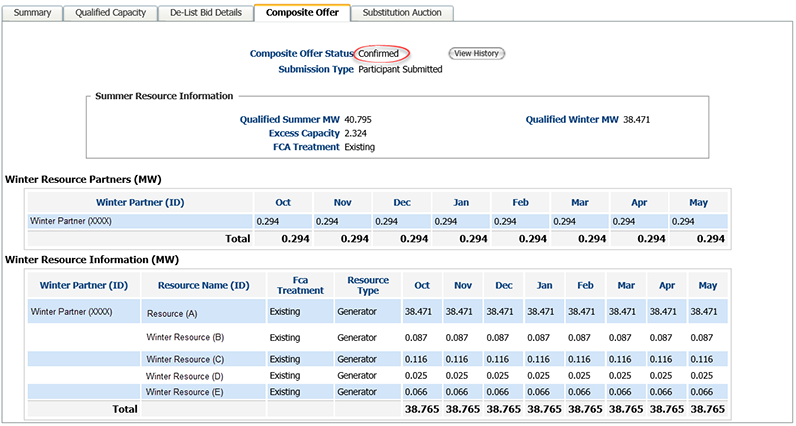
Task: Select the Winter Resource (C) row name
Action: pyautogui.click(x=185, y=359)
